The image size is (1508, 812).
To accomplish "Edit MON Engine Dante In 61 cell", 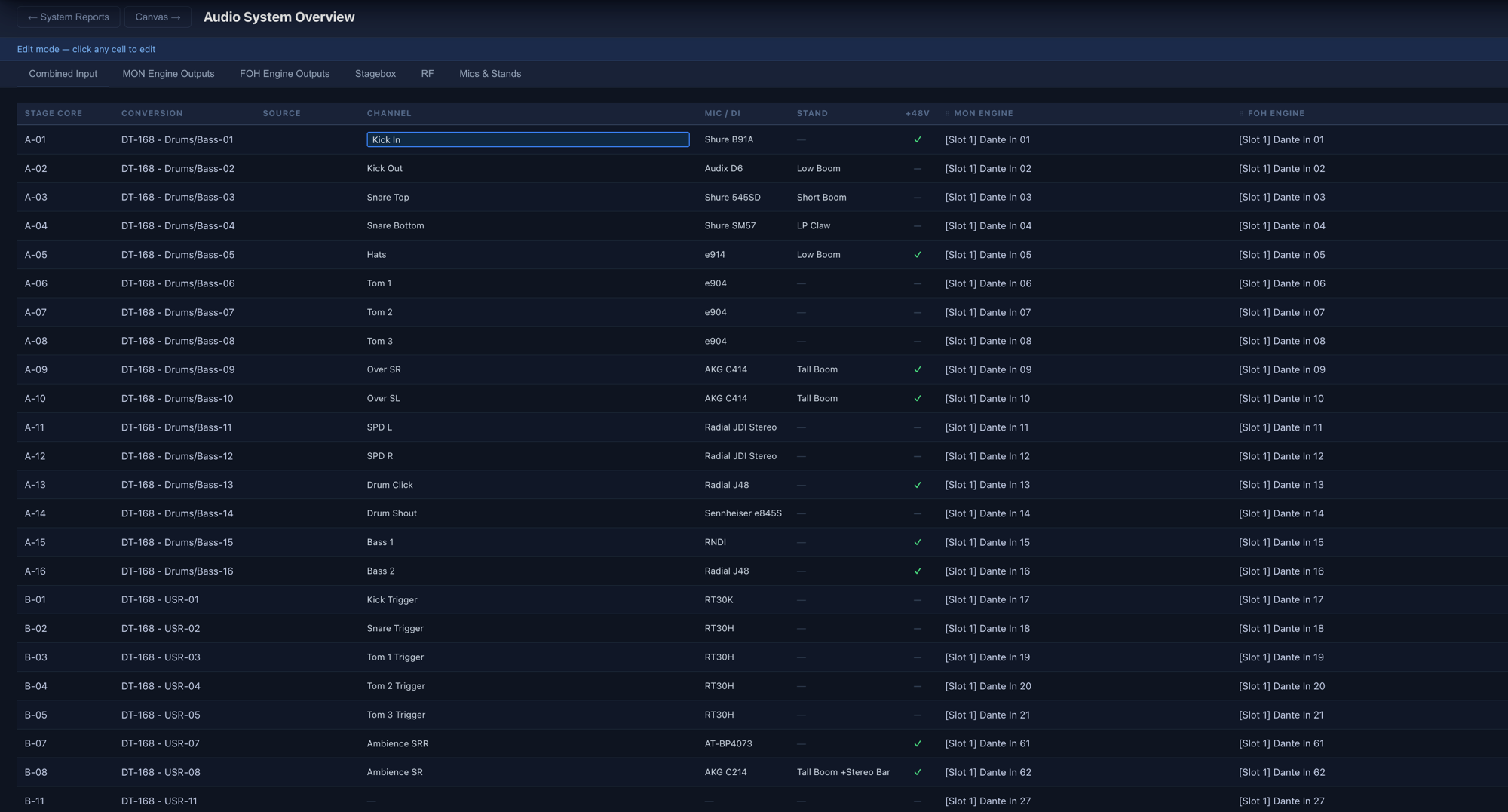I will (x=988, y=743).
